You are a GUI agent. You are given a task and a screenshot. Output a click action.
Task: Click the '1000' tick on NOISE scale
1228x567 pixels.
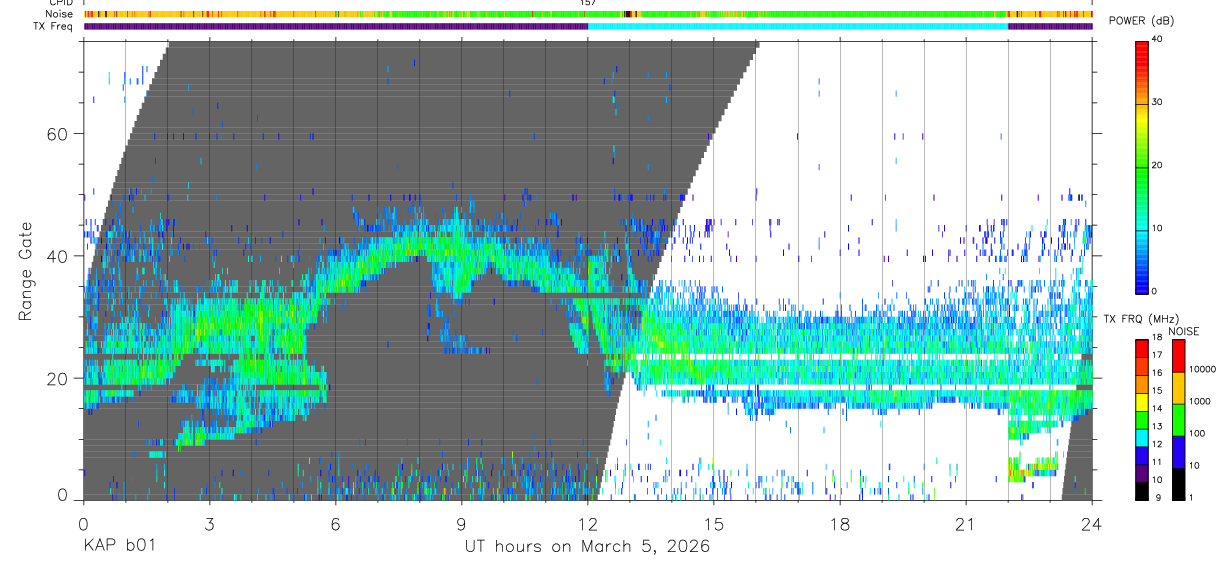tap(1200, 401)
